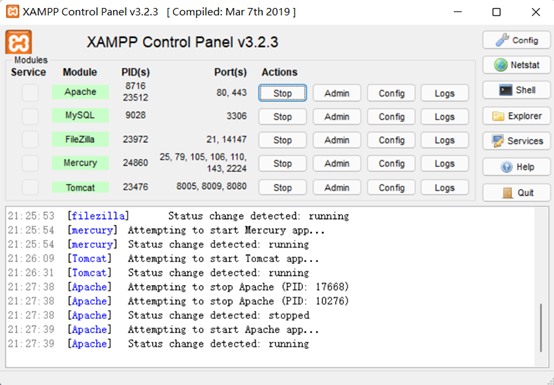Open Apache Config menu
Screen dimensions: 554x385
(x=391, y=93)
